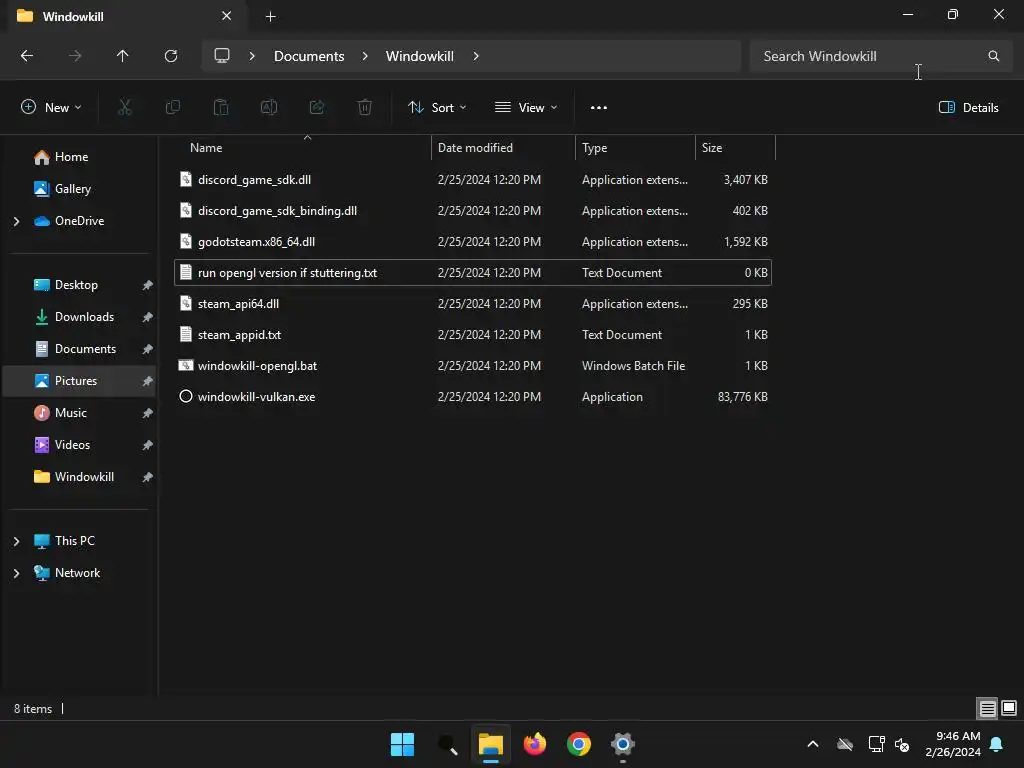Close the Windowkill tab
1024x768 pixels.
tap(227, 16)
